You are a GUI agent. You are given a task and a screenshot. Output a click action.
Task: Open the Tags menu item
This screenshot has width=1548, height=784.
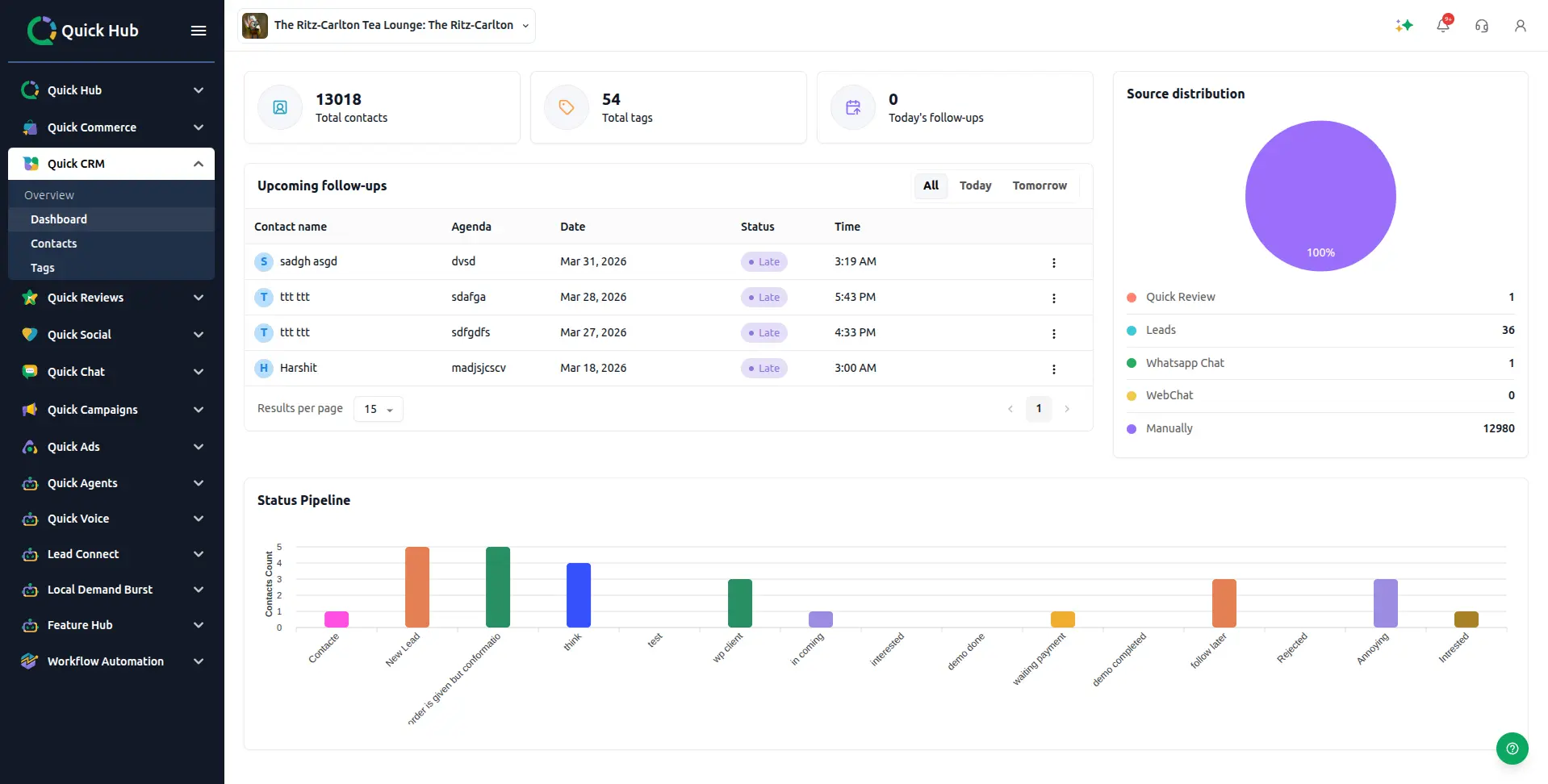coord(111,268)
